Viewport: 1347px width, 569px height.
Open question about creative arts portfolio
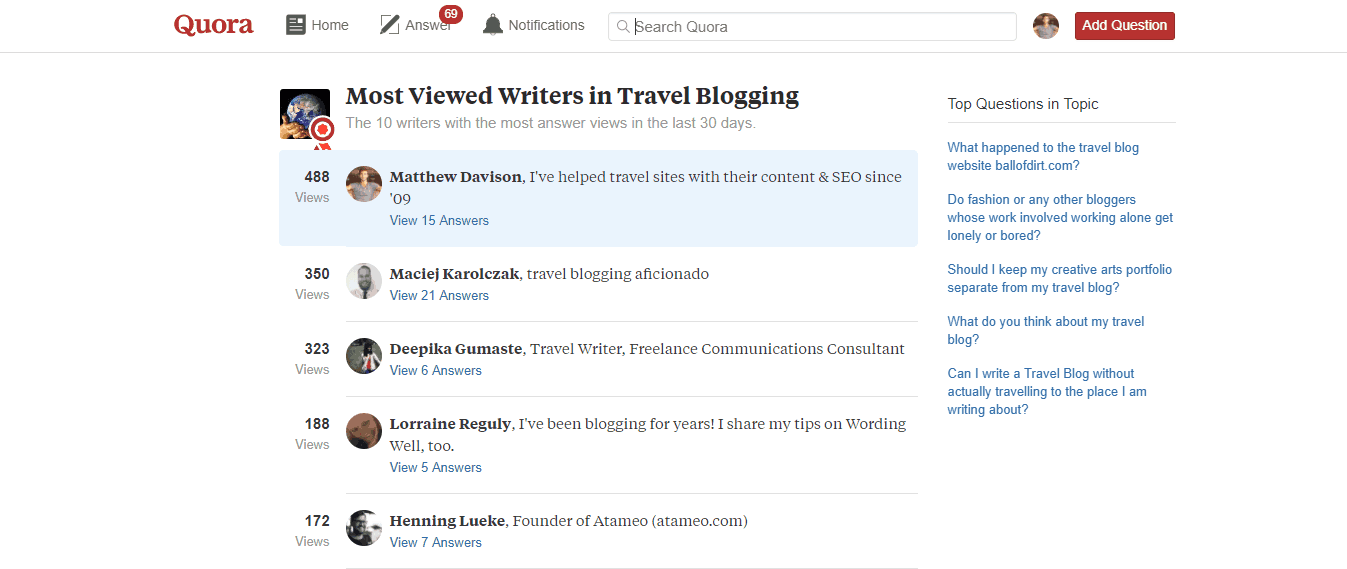coord(1060,278)
